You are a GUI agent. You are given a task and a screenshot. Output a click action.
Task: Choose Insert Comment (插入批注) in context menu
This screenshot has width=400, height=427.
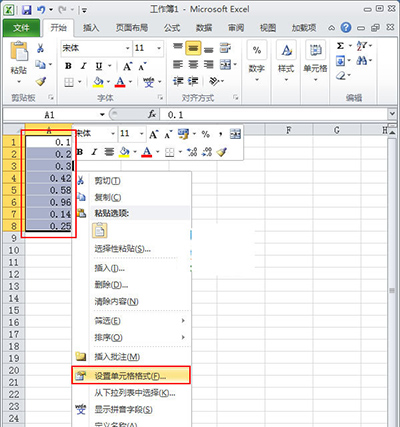[x=132, y=357]
